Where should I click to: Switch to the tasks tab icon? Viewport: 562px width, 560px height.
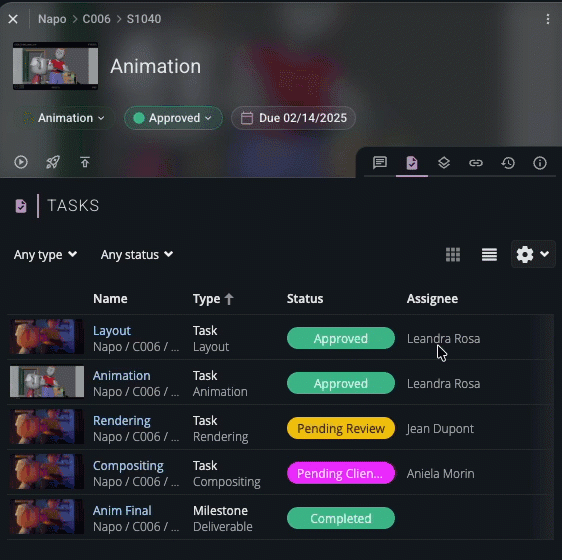point(412,163)
